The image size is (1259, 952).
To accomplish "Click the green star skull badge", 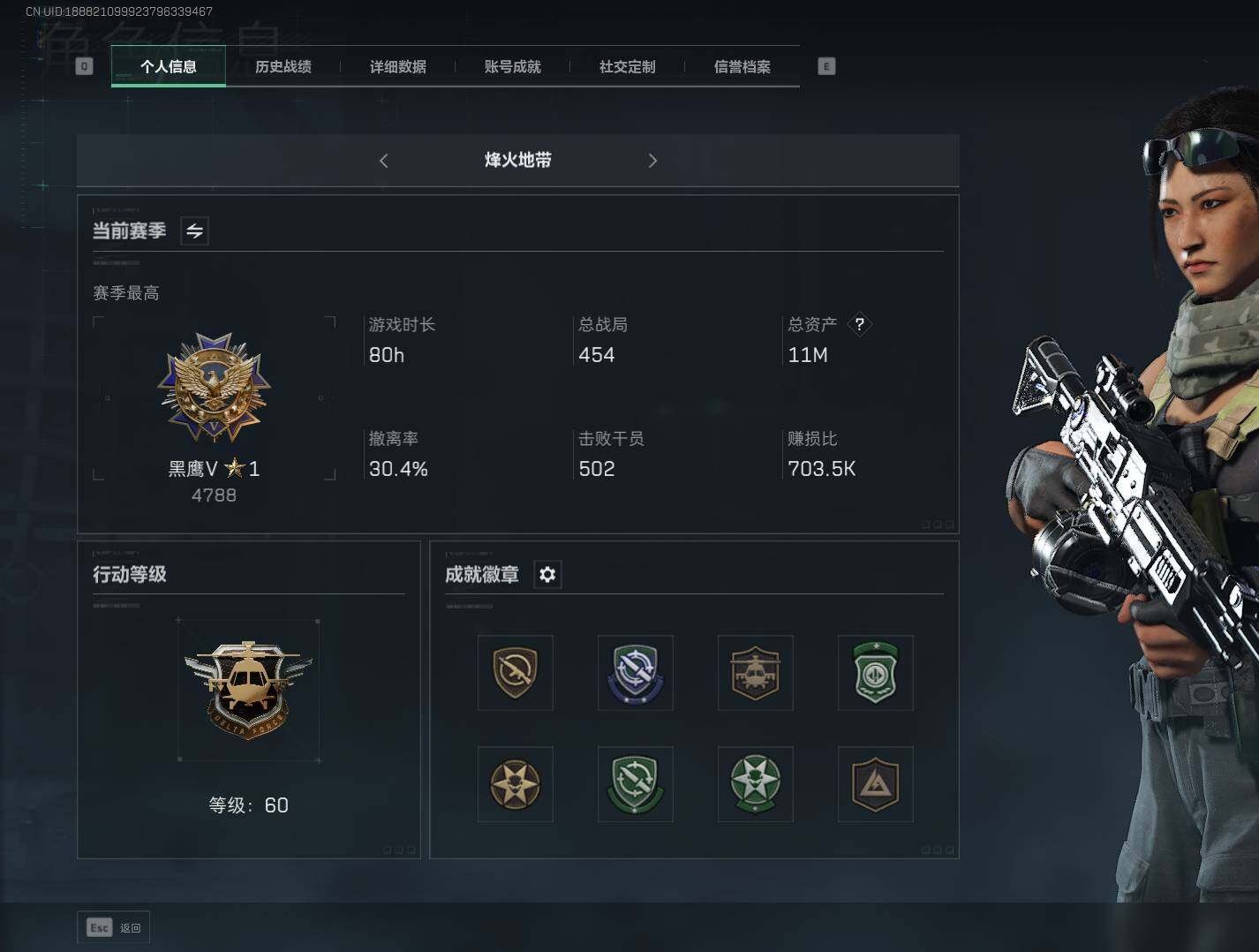I will [756, 784].
